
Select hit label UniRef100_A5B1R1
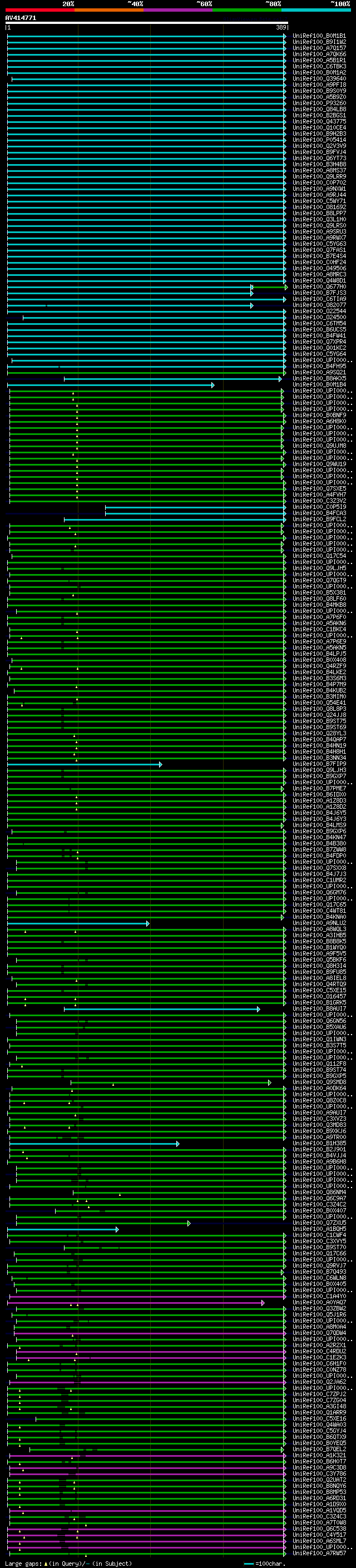click(319, 60)
